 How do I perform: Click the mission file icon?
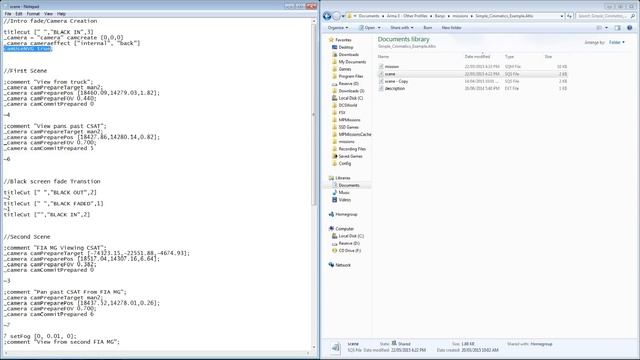coord(381,67)
